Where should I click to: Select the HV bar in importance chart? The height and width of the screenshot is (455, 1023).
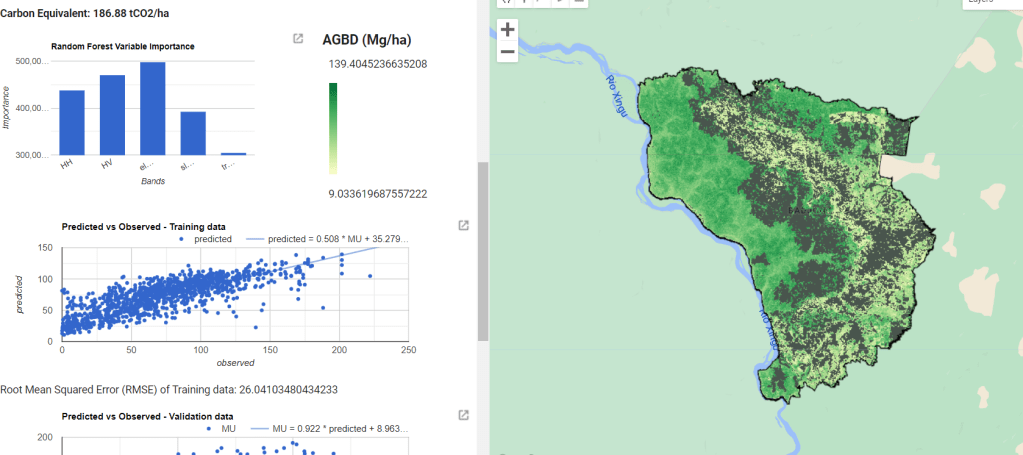tap(112, 115)
